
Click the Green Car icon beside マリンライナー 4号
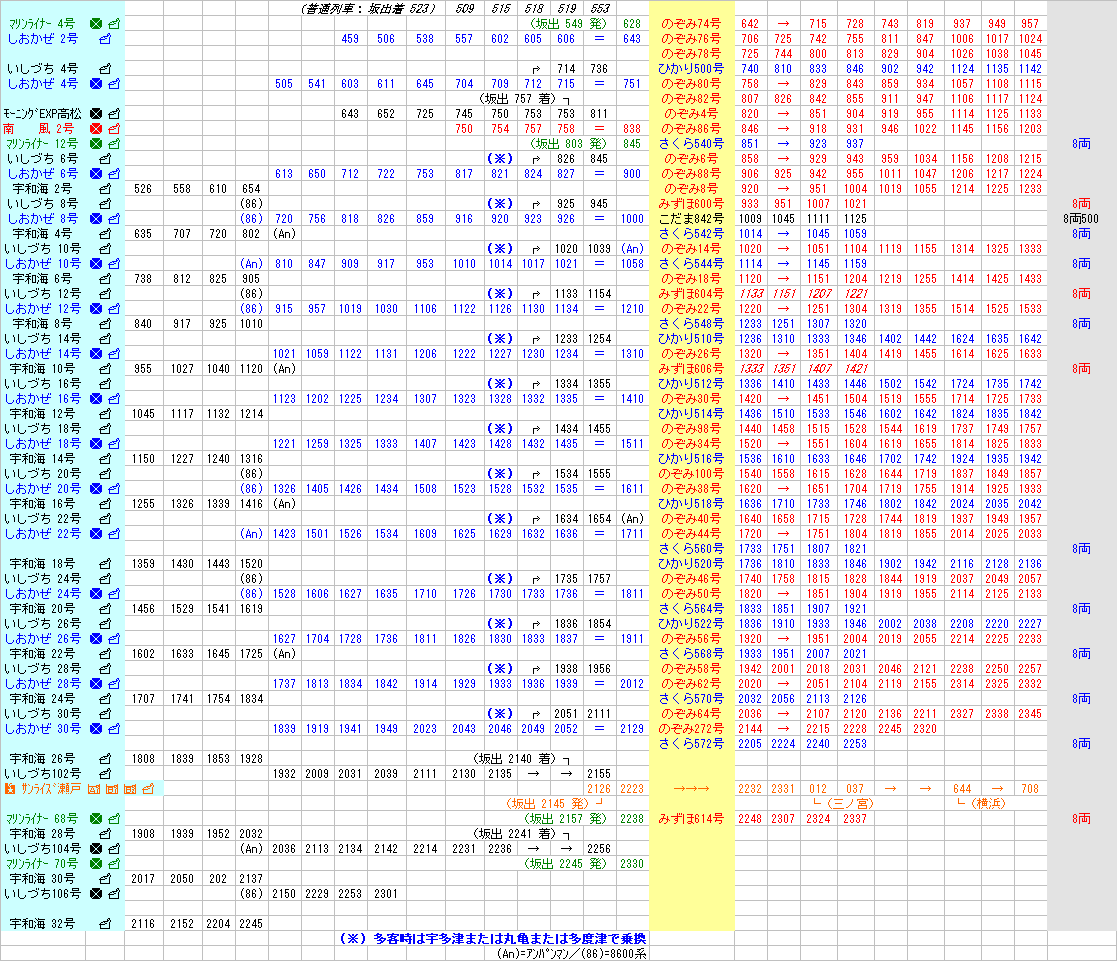[x=96, y=24]
